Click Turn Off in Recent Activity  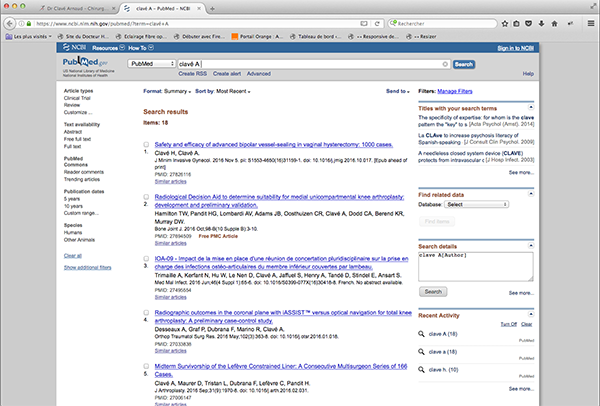(509, 324)
